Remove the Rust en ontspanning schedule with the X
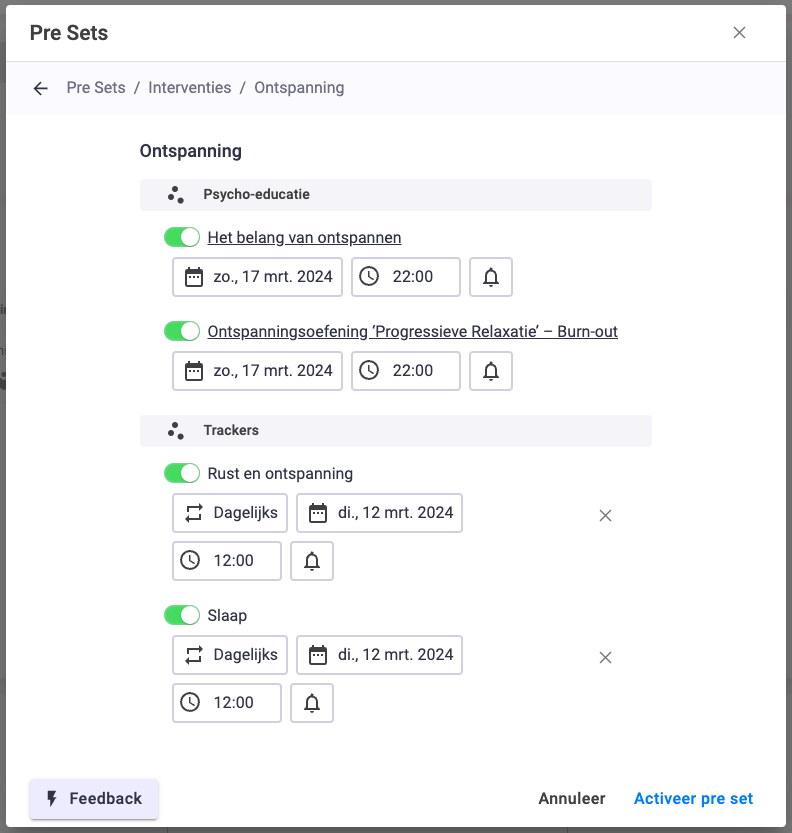 point(605,515)
